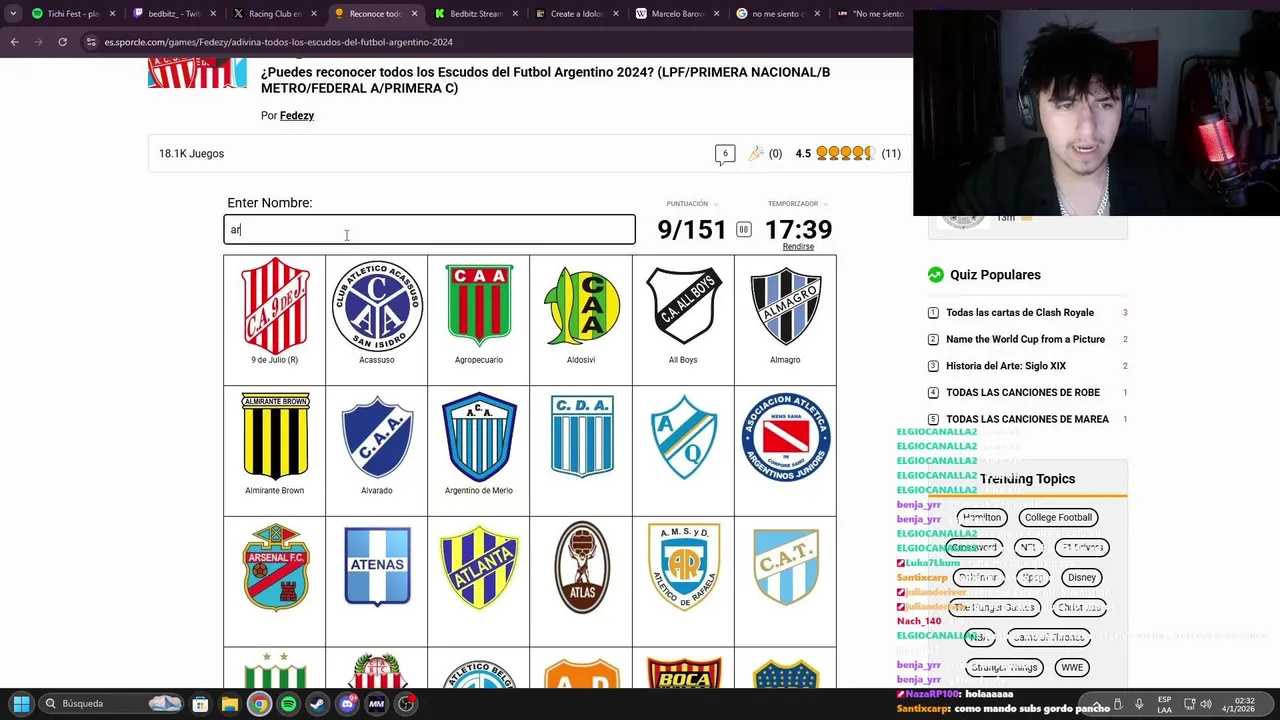1280x720 pixels.
Task: Click the party popper kudos icon
Action: 756,153
